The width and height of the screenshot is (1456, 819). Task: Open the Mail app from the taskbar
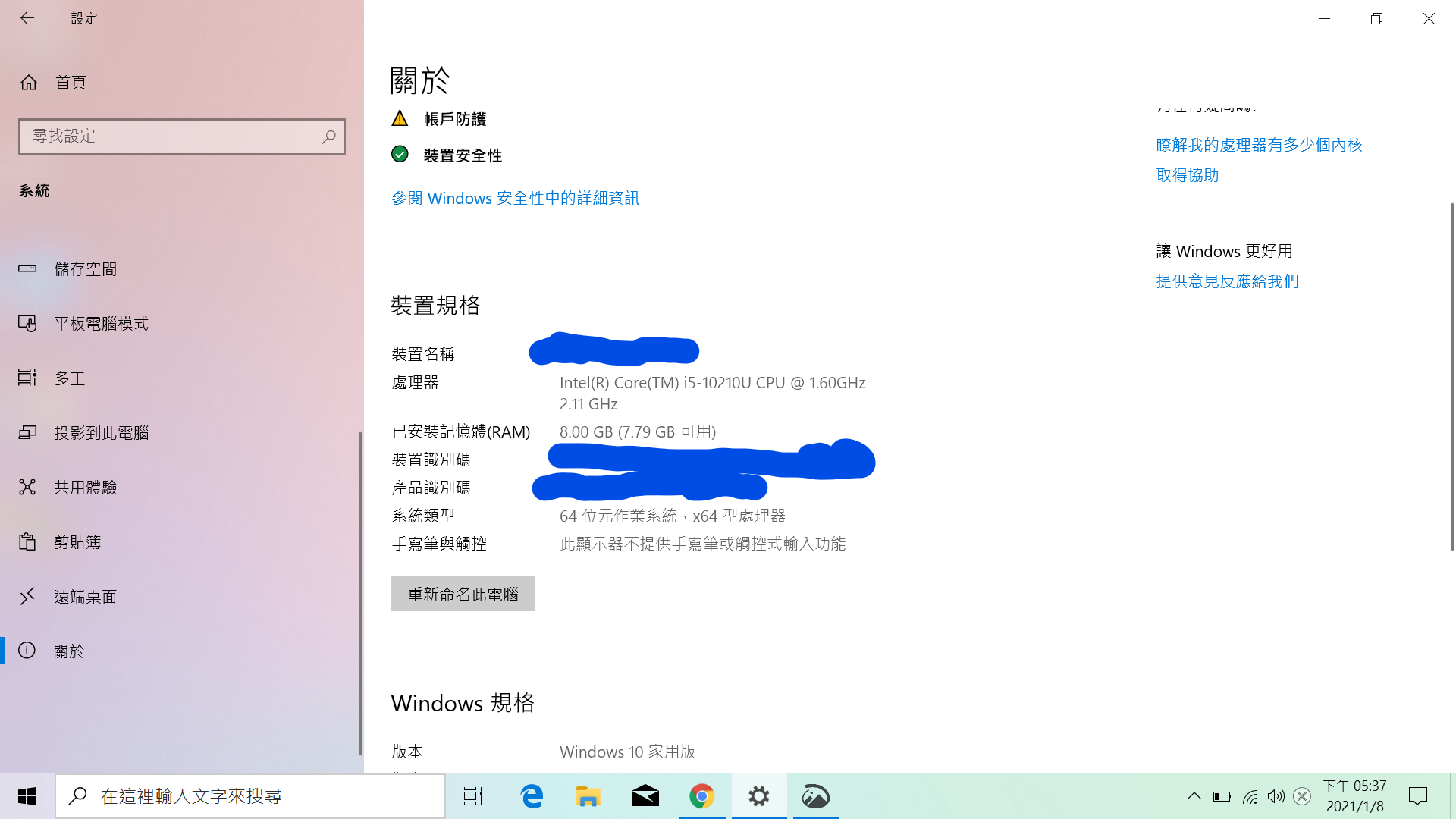(645, 796)
